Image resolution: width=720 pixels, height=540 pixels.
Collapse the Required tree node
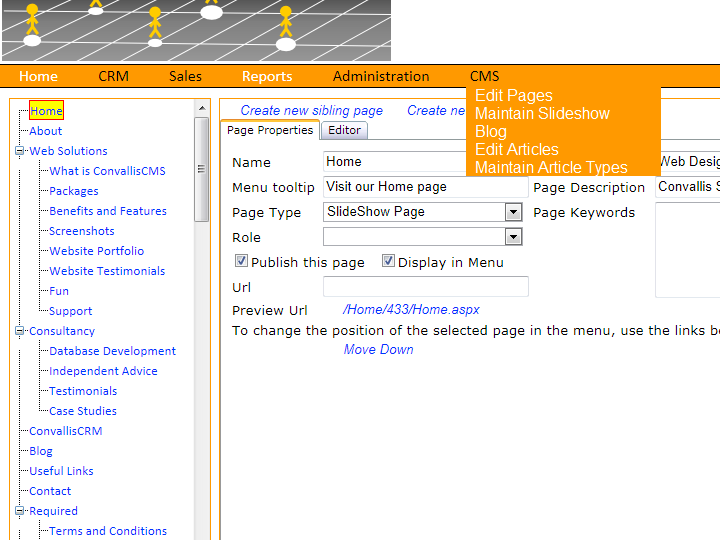[19, 511]
